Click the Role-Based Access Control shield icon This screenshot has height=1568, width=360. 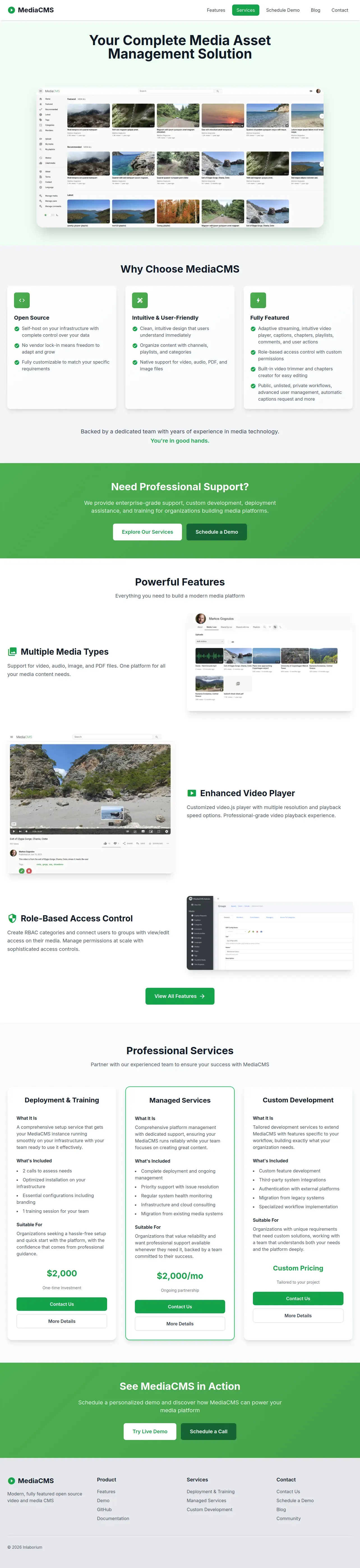coord(12,919)
